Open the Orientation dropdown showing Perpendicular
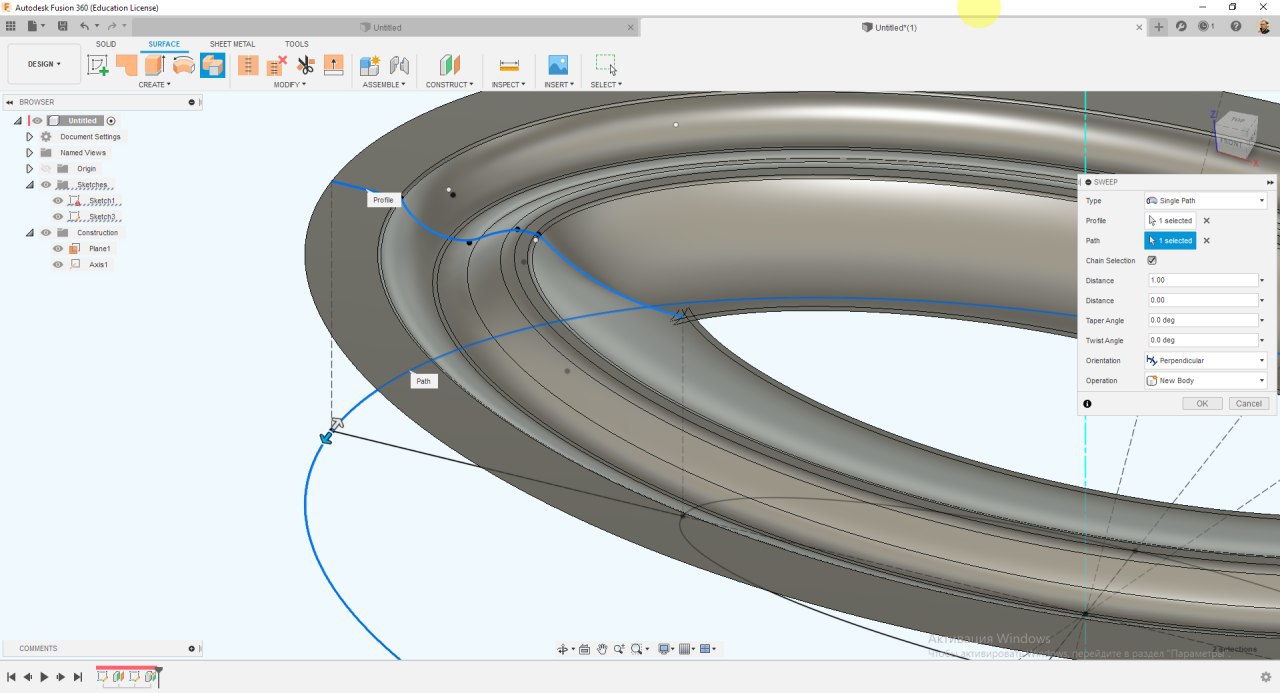This screenshot has height=693, width=1280. [1205, 360]
